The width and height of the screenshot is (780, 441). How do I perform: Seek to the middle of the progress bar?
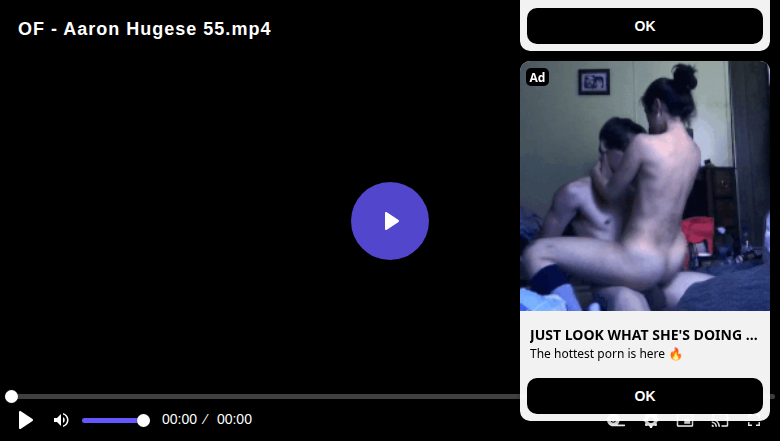coord(390,396)
